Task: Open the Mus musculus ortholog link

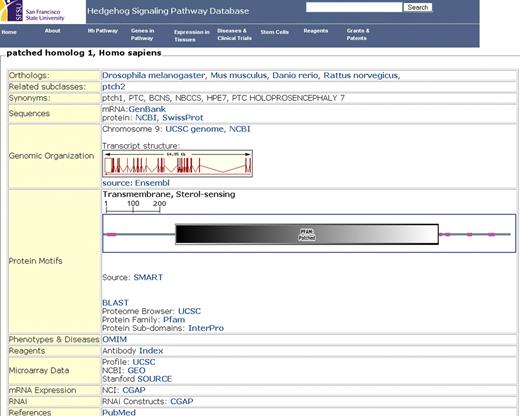Action: click(239, 75)
